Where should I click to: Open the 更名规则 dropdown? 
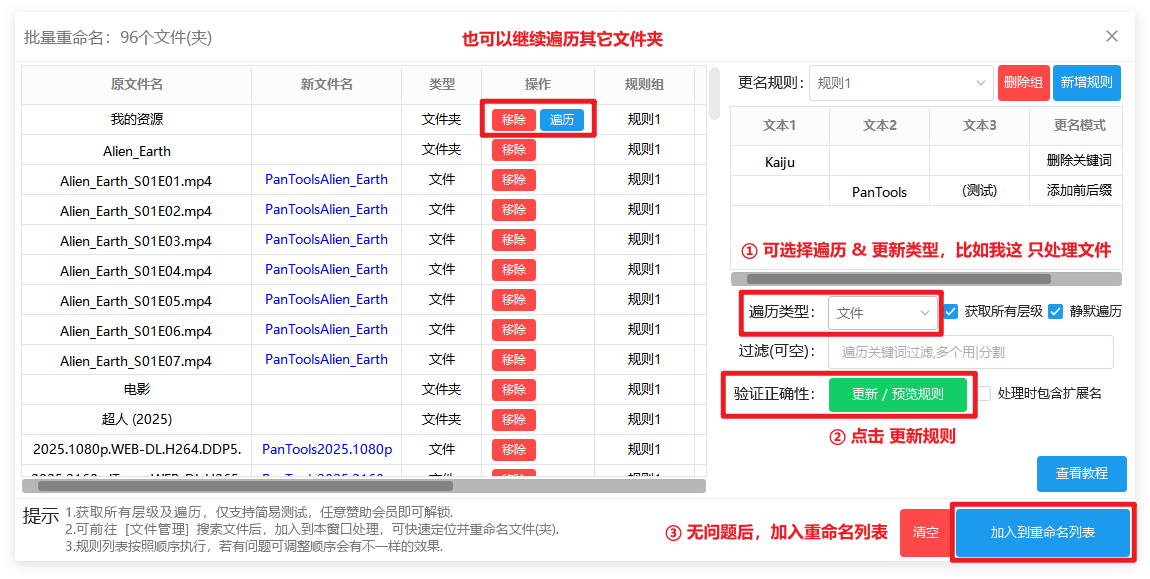pos(901,83)
